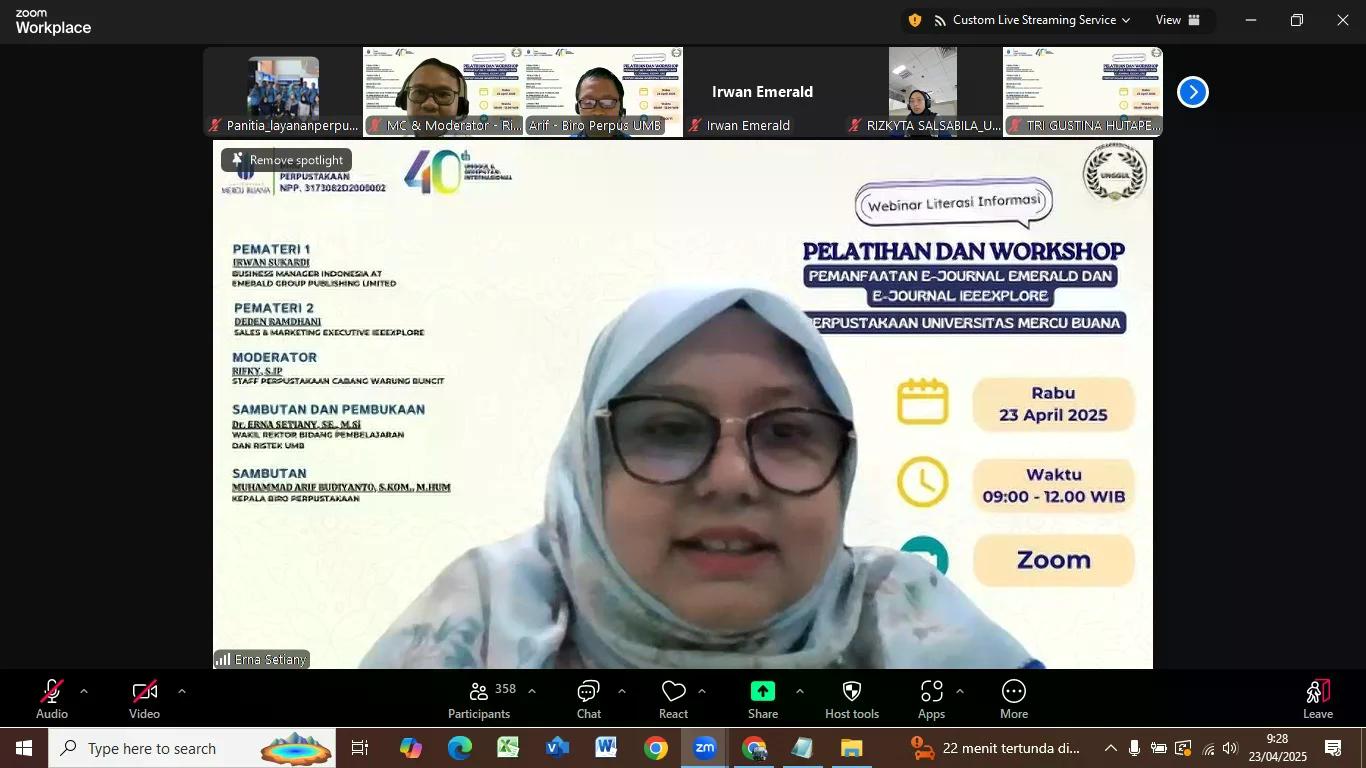Click the encryption shield icon
This screenshot has height=768, width=1366.
[x=915, y=20]
